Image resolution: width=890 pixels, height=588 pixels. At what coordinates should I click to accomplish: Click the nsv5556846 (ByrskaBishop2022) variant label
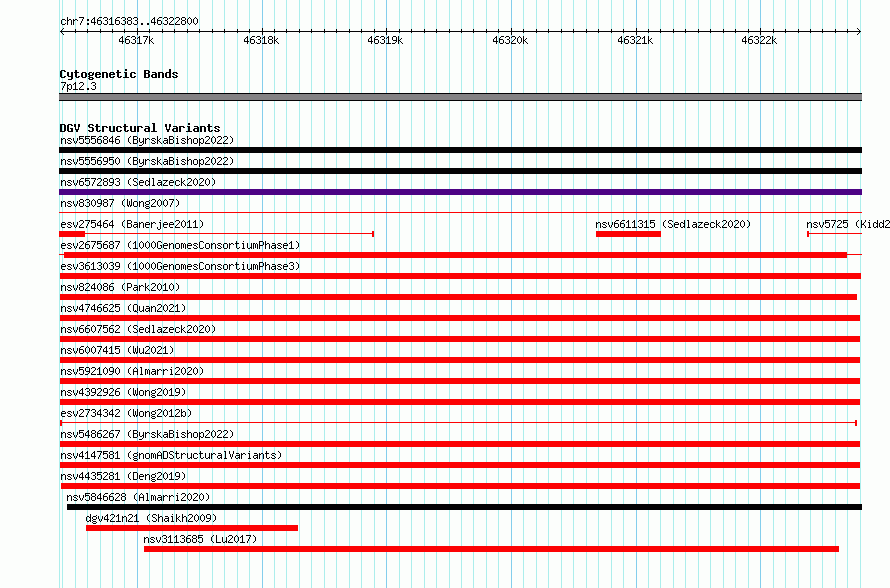click(x=147, y=140)
